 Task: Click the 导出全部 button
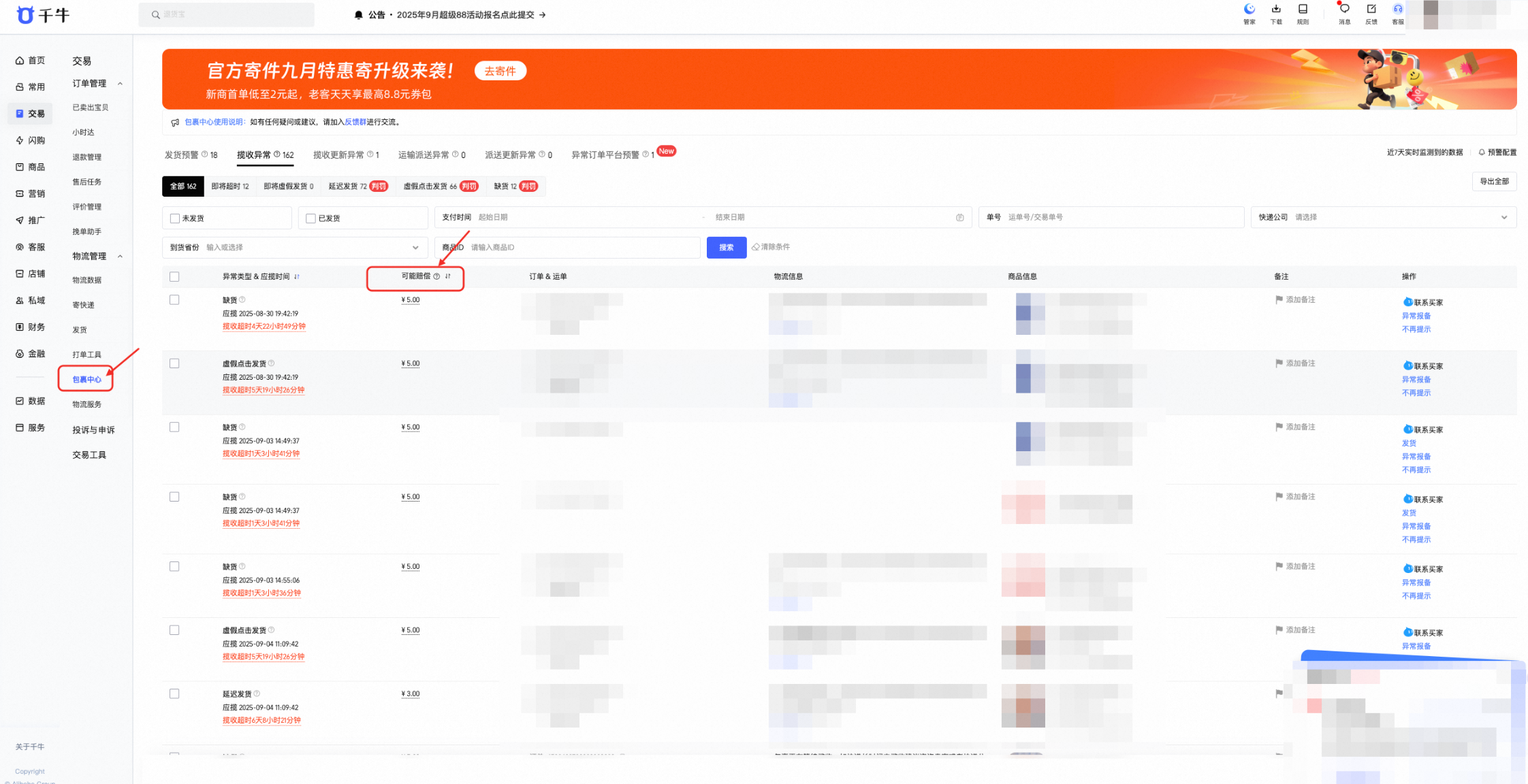(x=1494, y=182)
